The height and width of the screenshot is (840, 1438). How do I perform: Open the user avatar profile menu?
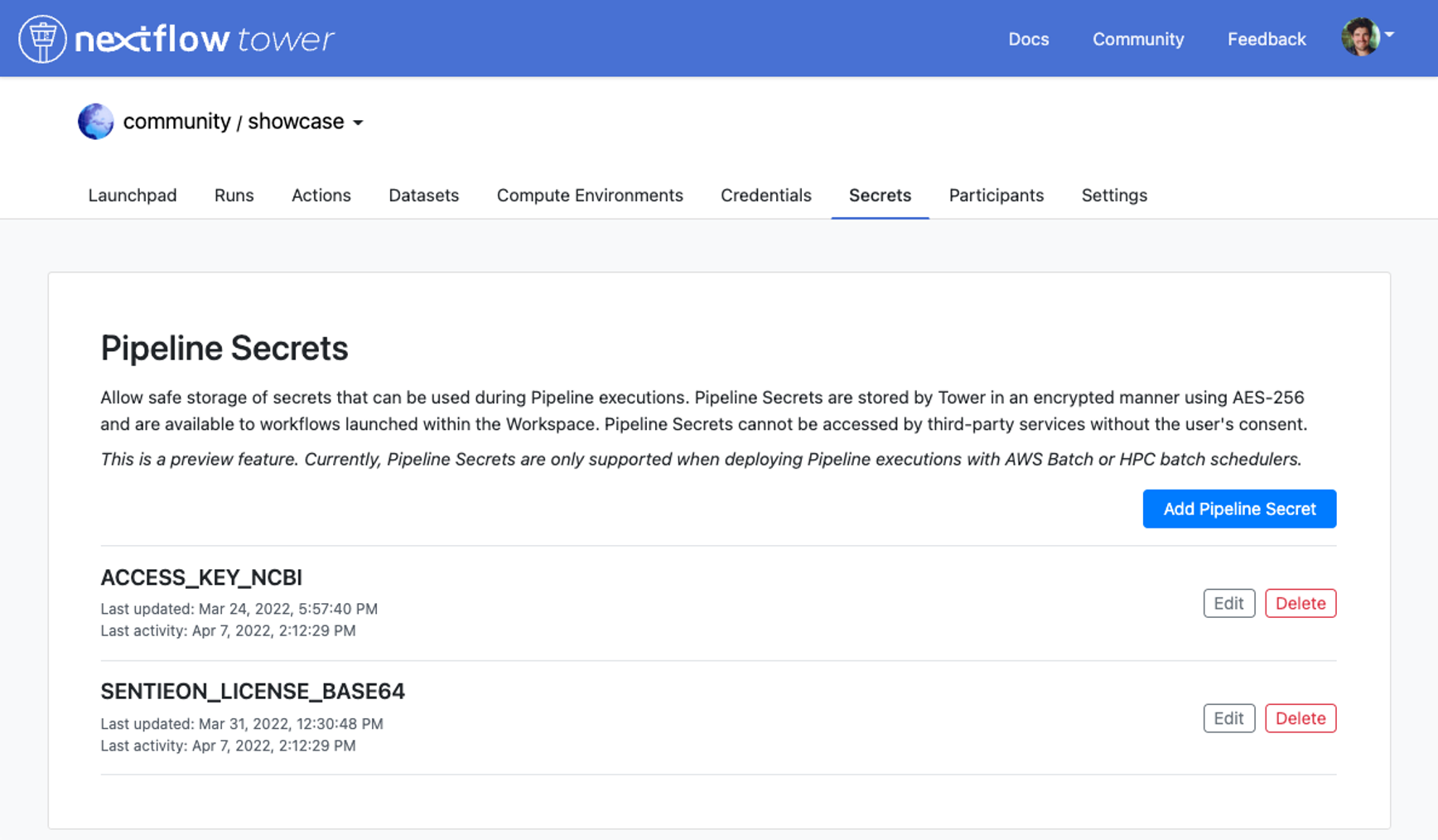(1360, 37)
